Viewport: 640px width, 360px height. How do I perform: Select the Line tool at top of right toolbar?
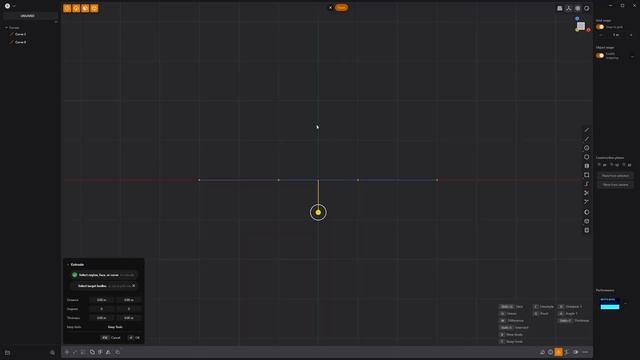587,130
